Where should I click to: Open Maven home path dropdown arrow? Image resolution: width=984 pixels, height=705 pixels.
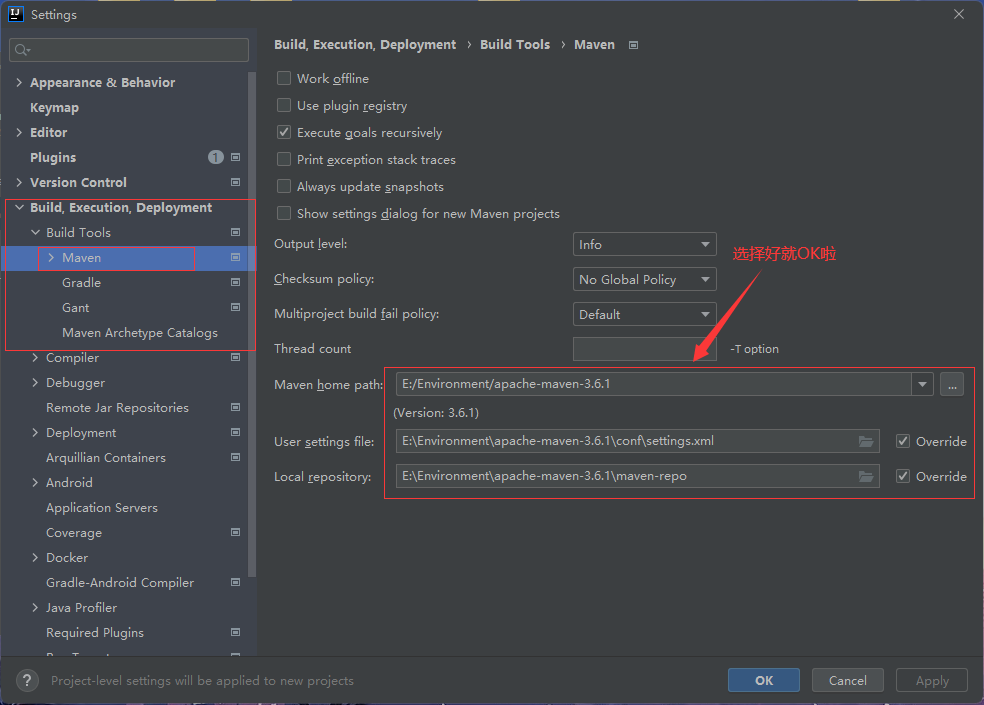[922, 384]
